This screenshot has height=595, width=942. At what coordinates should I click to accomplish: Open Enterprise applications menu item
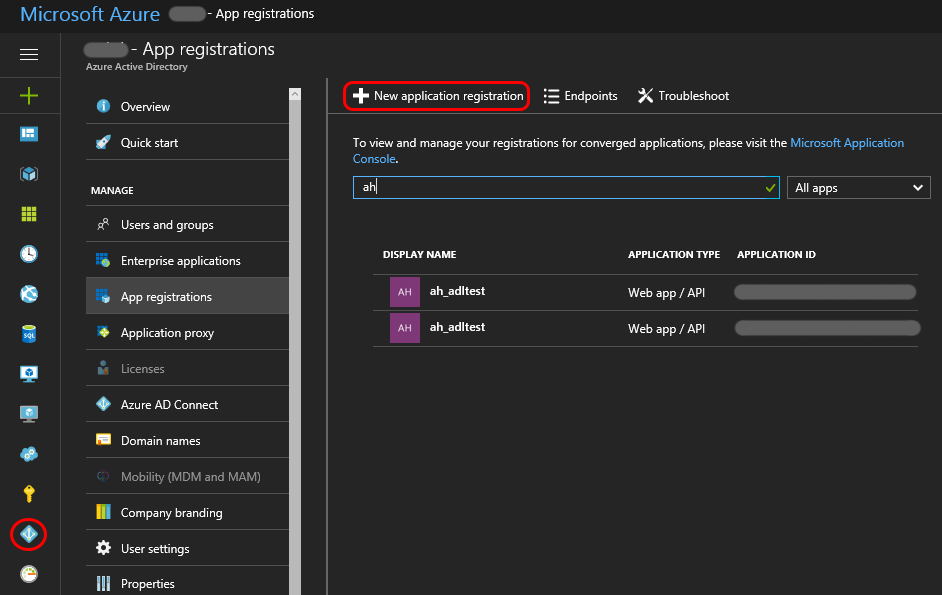coord(187,260)
